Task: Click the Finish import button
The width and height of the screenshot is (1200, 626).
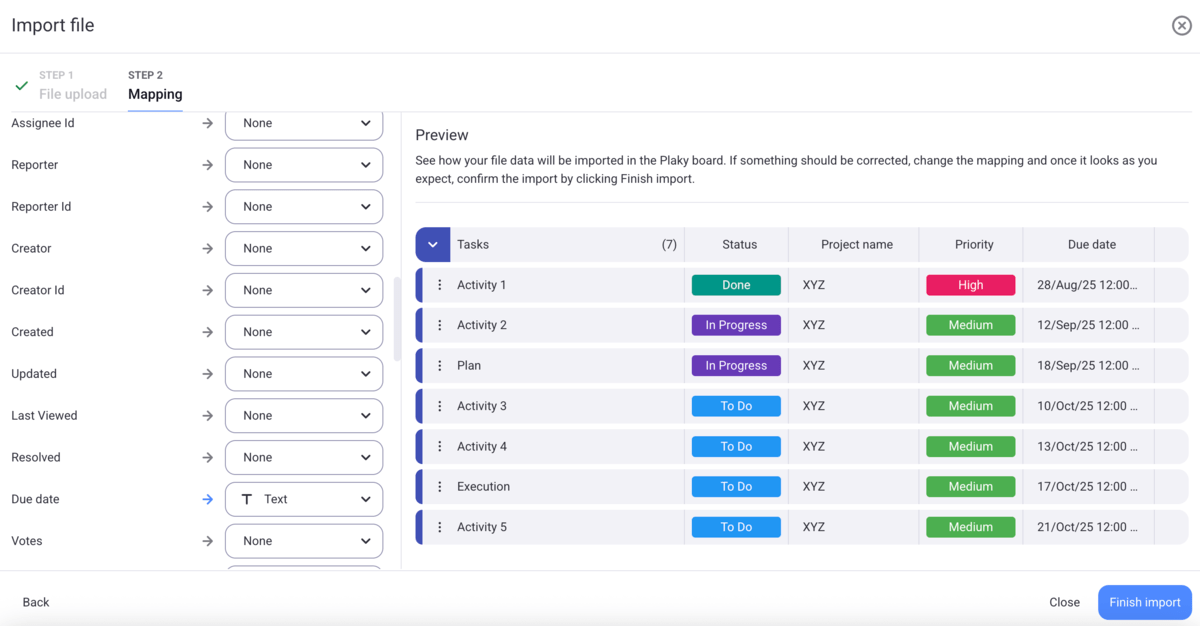Action: point(1144,602)
